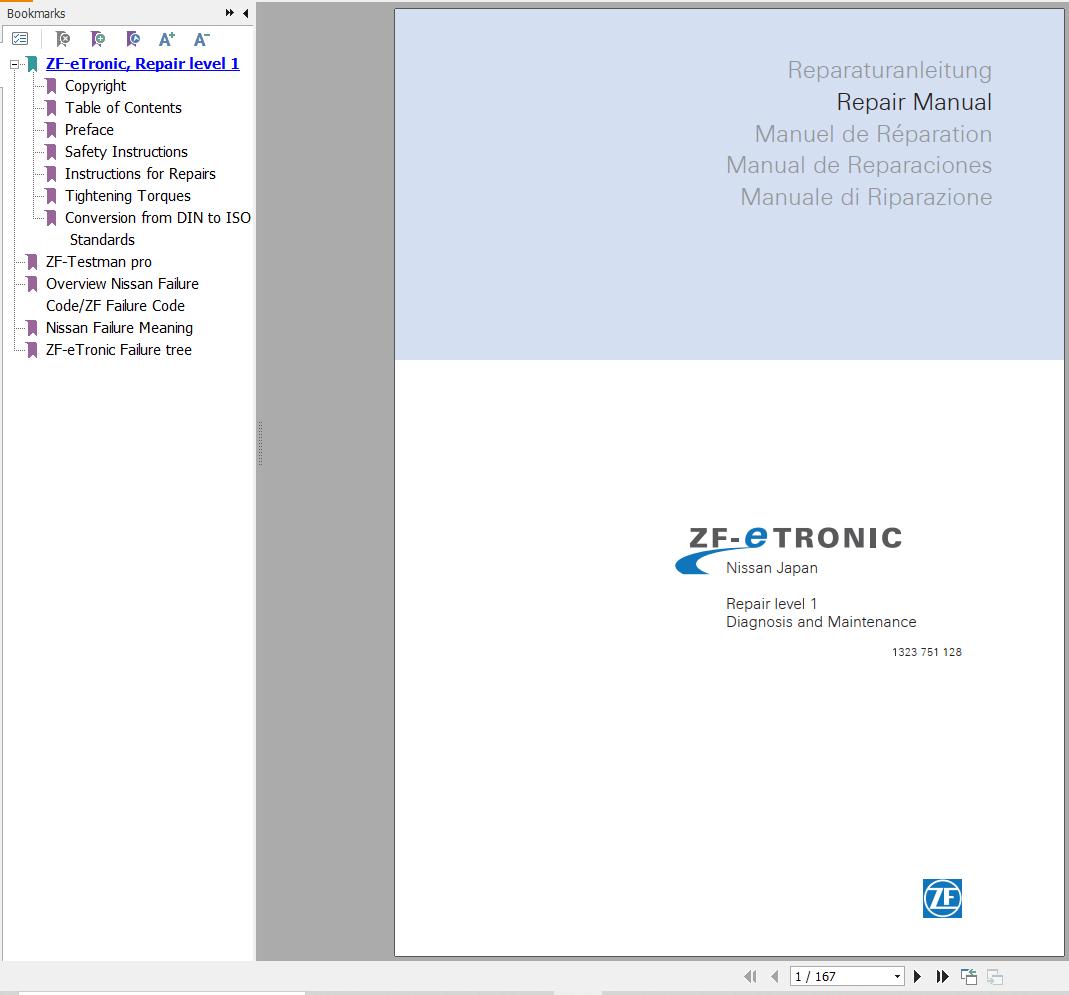Image resolution: width=1069 pixels, height=995 pixels.
Task: Open Instructions for Repairs bookmark
Action: (x=140, y=174)
